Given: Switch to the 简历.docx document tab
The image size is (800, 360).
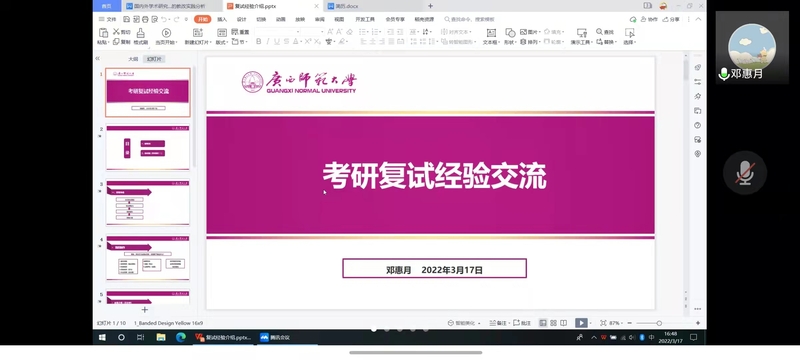Looking at the screenshot, I should pos(343,6).
